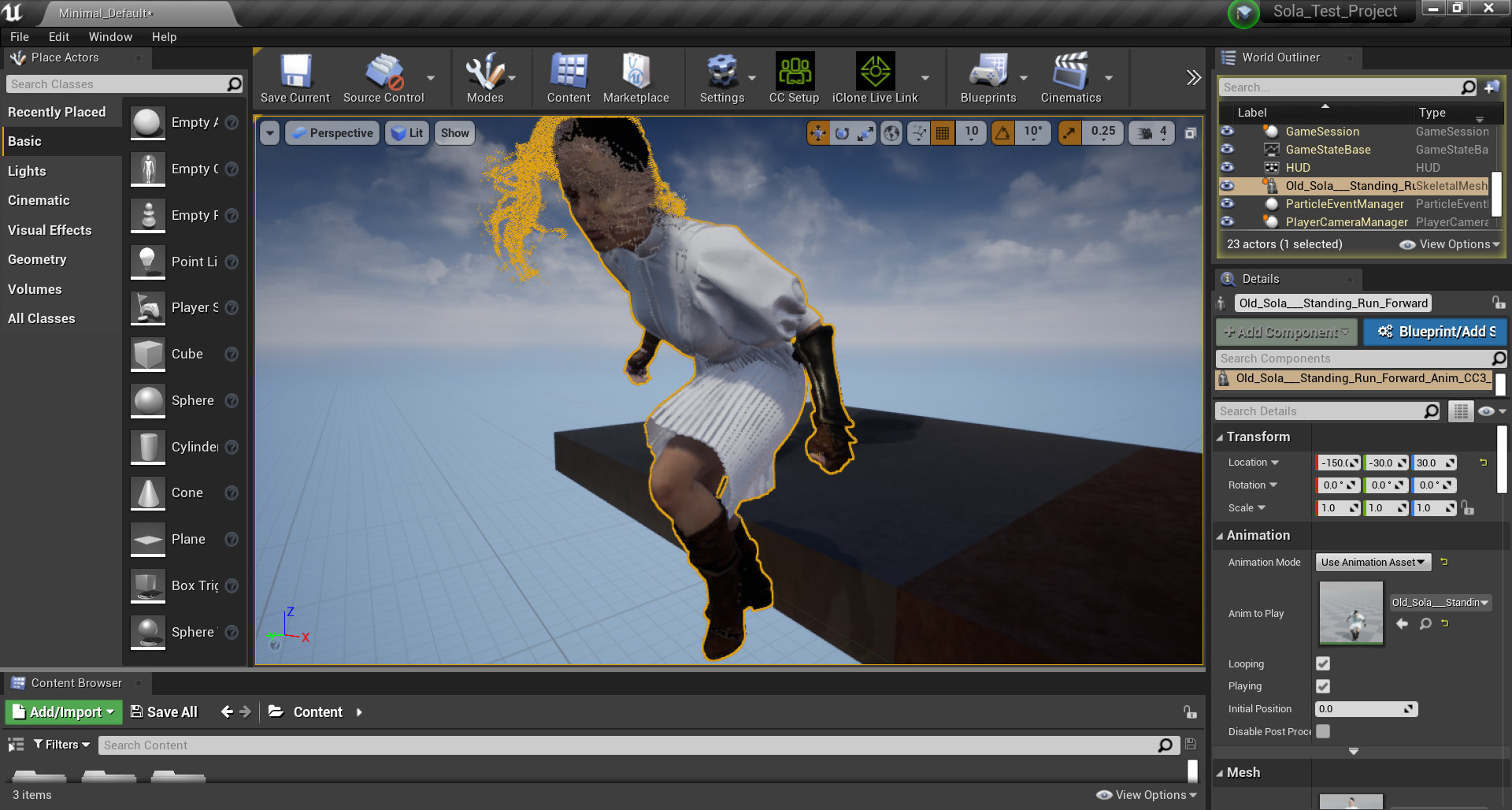Toggle grid snapping in the viewport
This screenshot has height=810, width=1512.
[943, 133]
